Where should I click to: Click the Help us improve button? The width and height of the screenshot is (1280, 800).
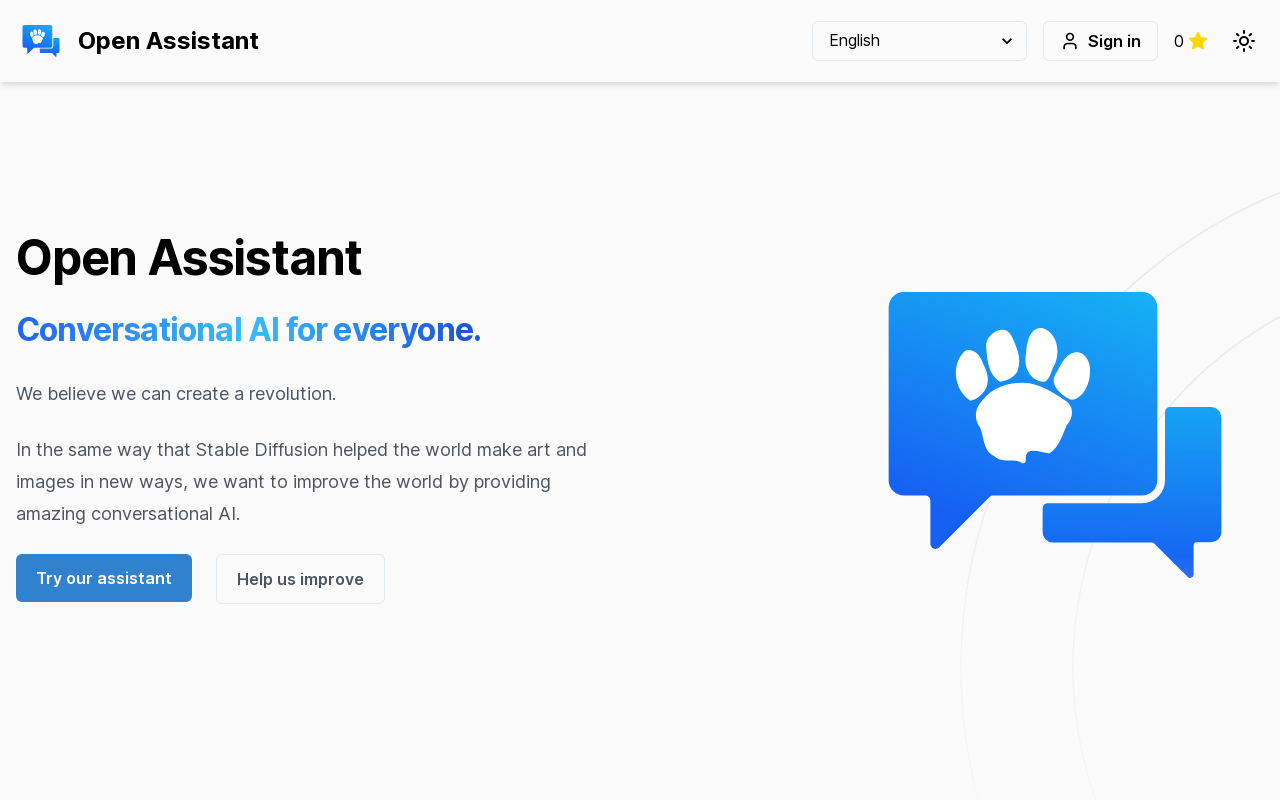[300, 579]
